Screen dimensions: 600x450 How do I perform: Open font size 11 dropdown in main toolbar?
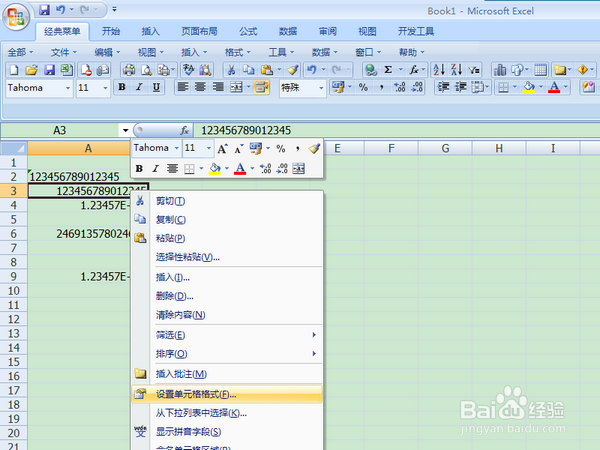[x=105, y=88]
